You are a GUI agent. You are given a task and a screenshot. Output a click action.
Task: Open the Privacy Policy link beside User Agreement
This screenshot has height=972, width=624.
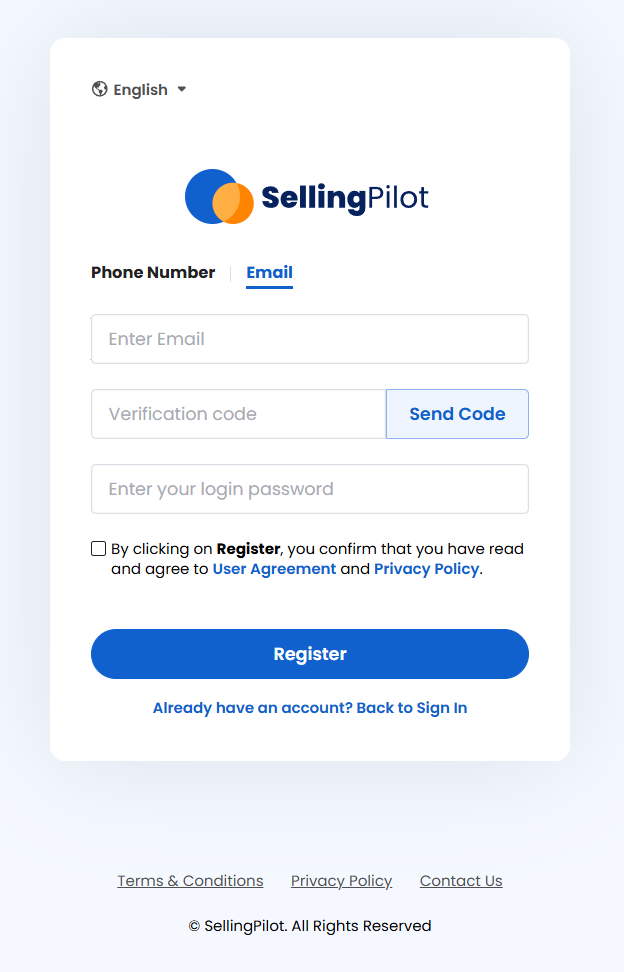pyautogui.click(x=426, y=569)
